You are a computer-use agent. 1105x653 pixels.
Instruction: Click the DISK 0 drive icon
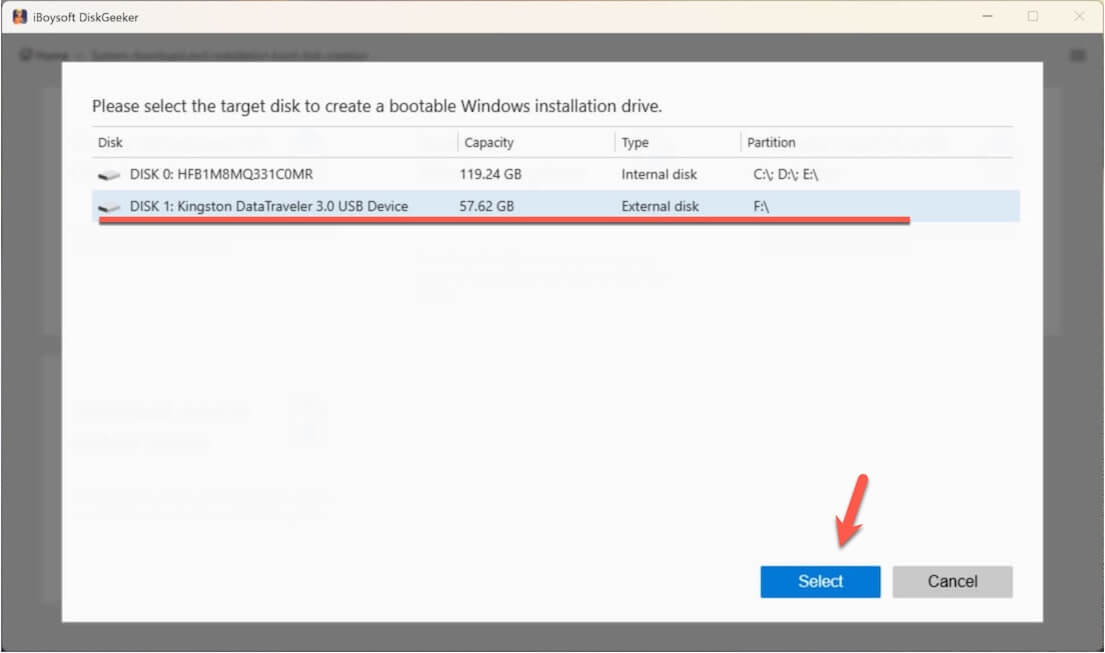point(109,175)
